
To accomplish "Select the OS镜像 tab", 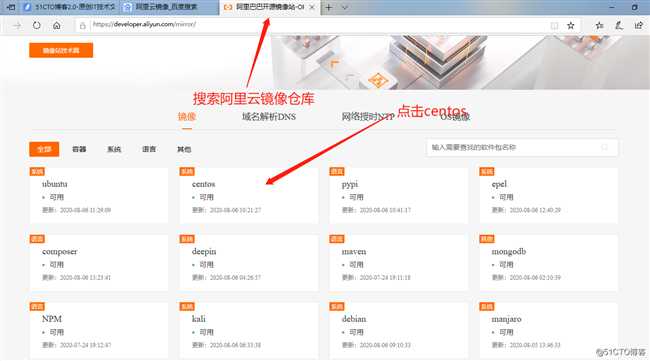I will (455, 117).
